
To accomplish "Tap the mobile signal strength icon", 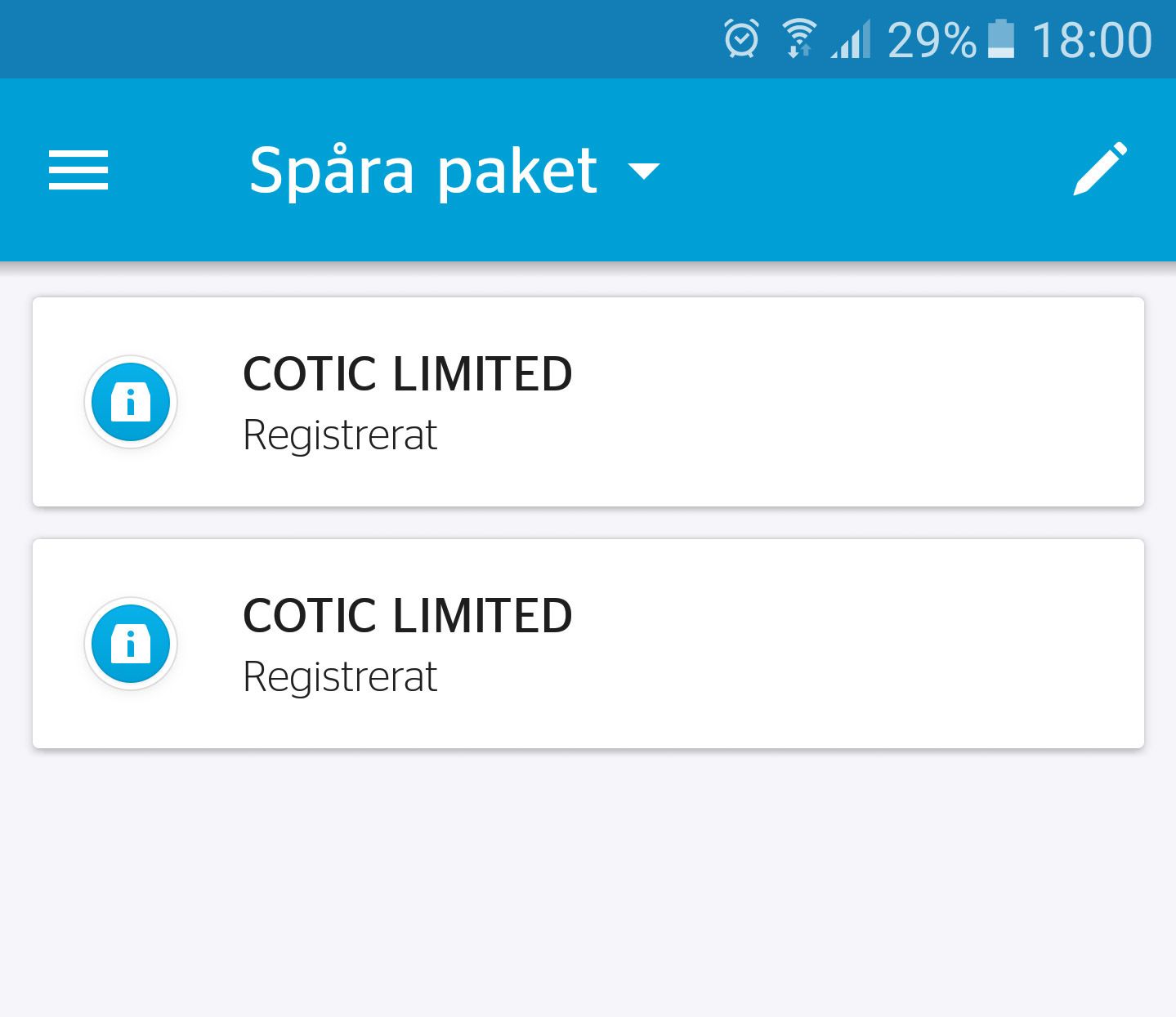I will [x=851, y=39].
